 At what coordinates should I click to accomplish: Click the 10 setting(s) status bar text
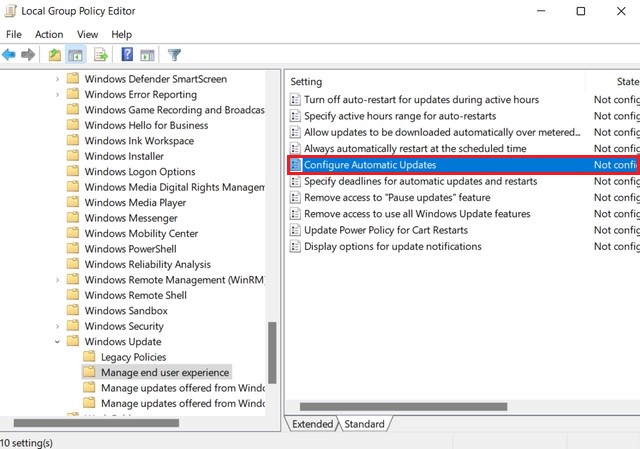coord(27,442)
